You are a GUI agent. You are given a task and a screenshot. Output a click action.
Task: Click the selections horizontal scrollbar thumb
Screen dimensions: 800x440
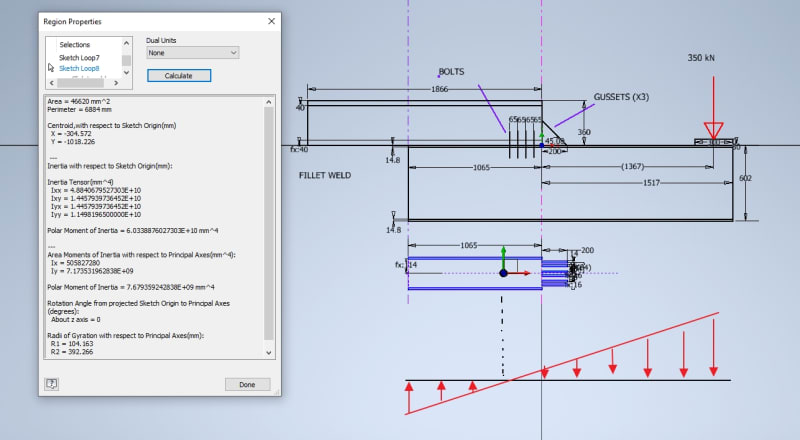(81, 83)
